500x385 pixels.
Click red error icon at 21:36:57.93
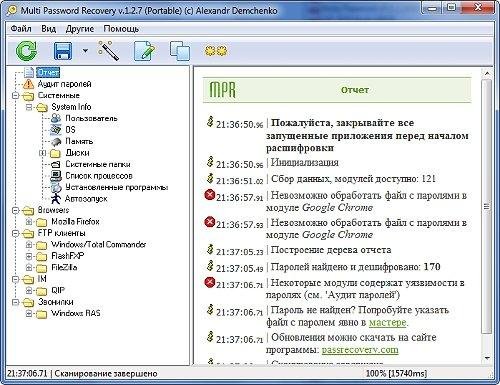pyautogui.click(x=210, y=222)
